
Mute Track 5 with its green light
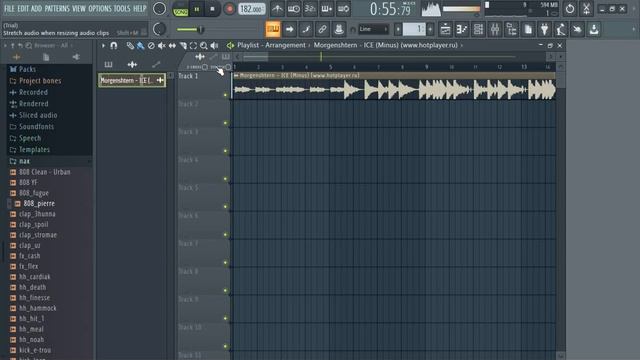tap(225, 207)
